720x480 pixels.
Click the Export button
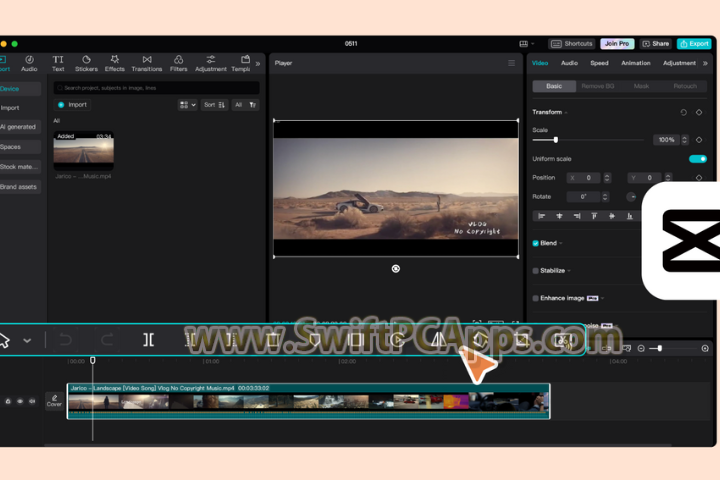pos(694,44)
